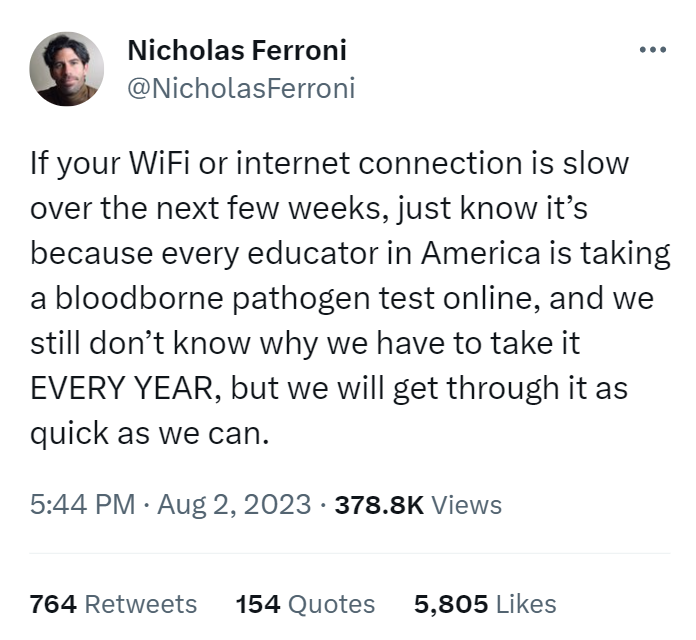Click the 154 quote count number
Image resolution: width=696 pixels, height=640 pixels.
257,604
